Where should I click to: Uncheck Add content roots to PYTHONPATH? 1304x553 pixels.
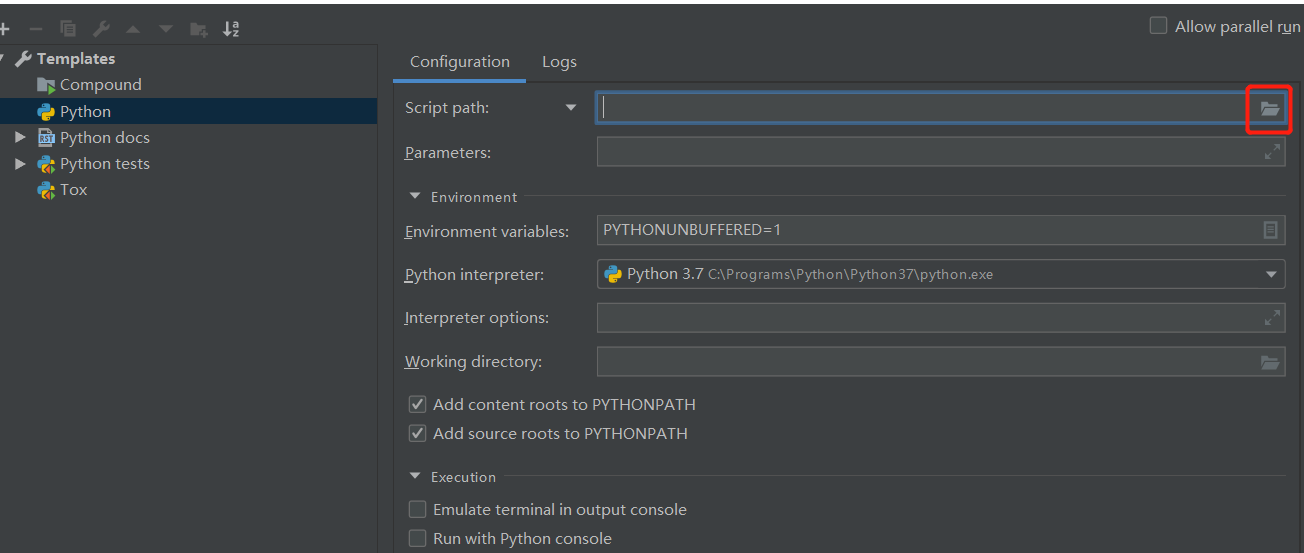pyautogui.click(x=418, y=405)
